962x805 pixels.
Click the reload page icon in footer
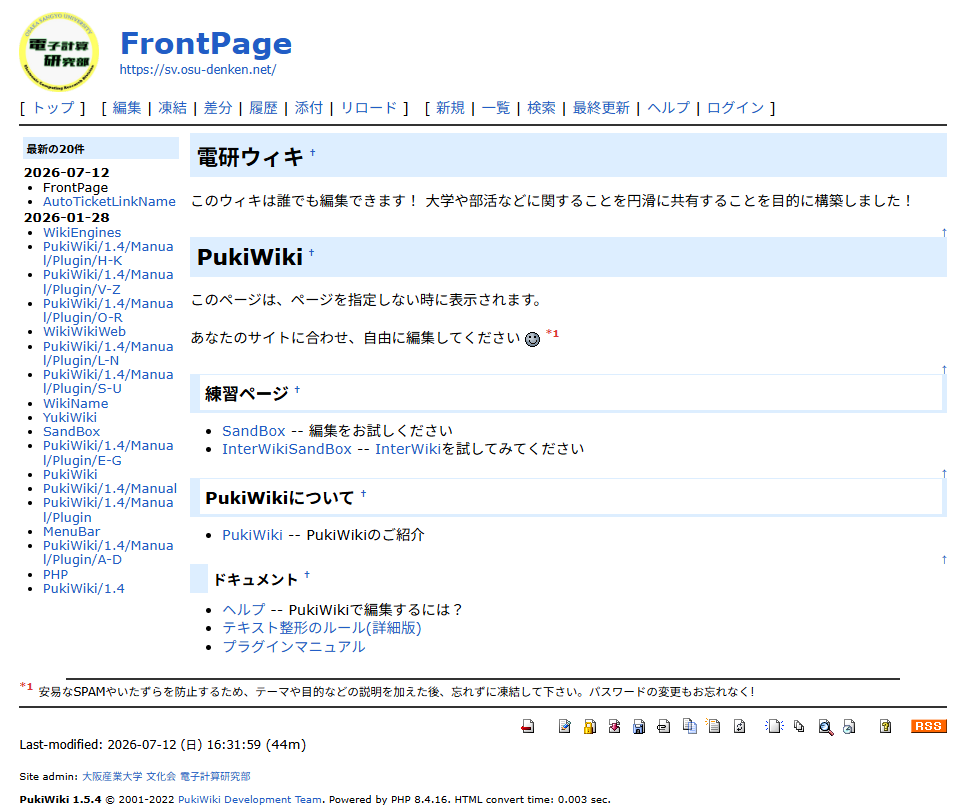(x=740, y=726)
